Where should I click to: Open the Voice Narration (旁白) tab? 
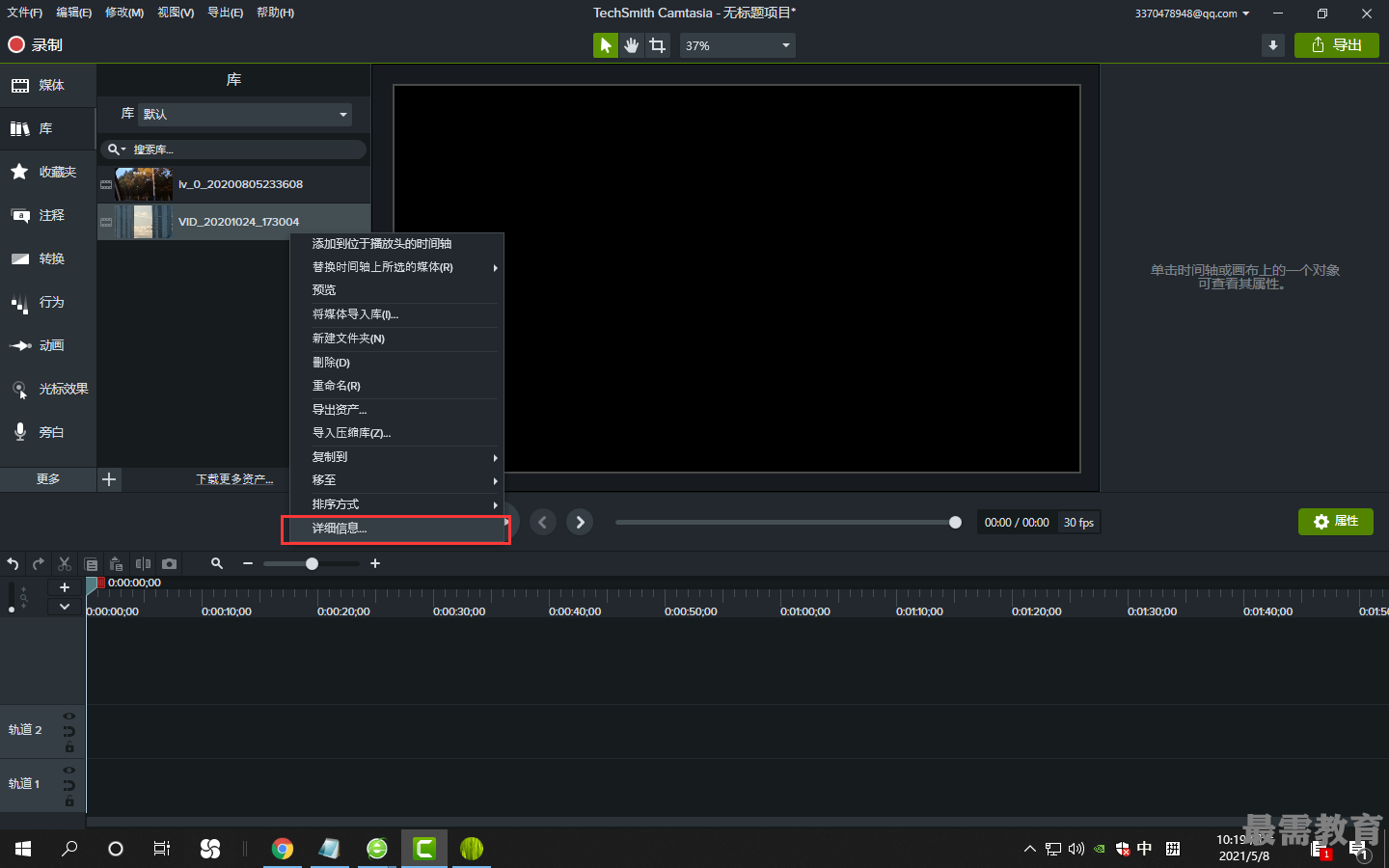click(47, 432)
